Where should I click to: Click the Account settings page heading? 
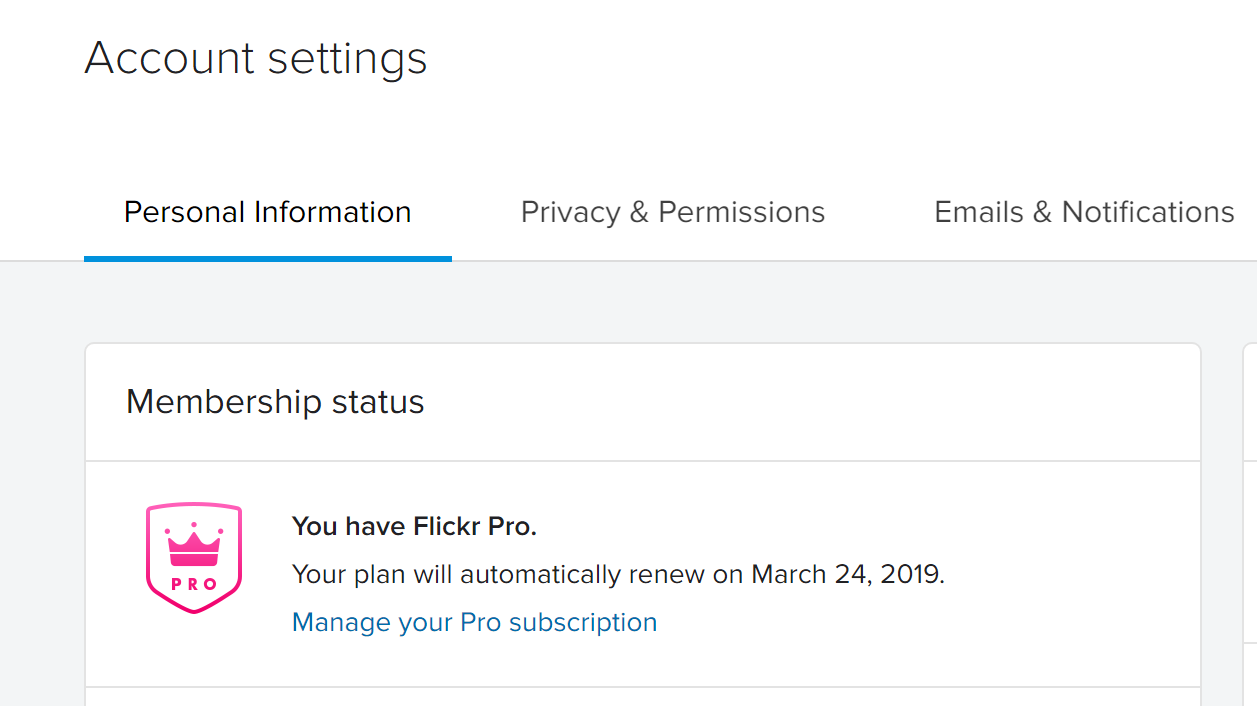256,58
